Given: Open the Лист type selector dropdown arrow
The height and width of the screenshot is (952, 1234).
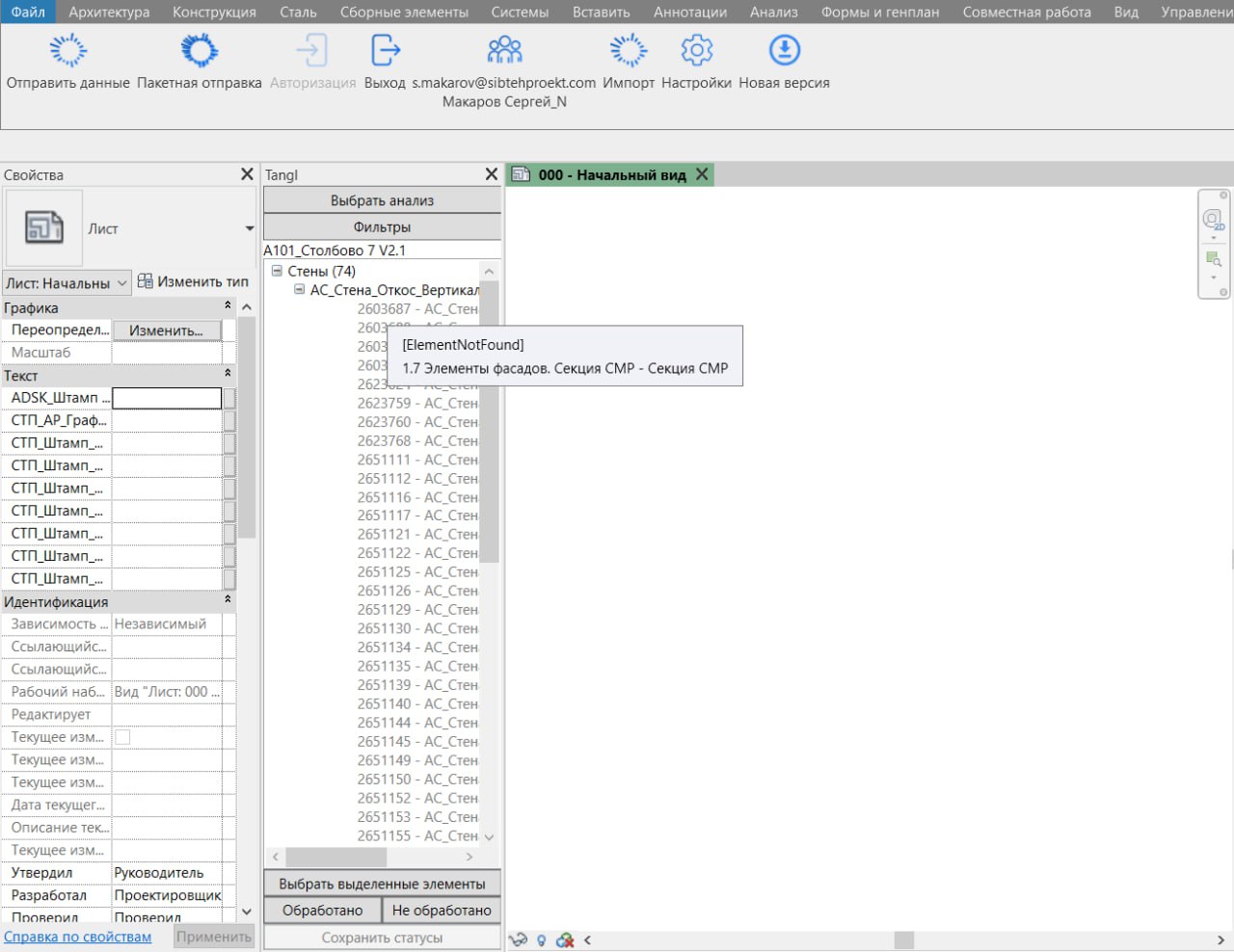Looking at the screenshot, I should [250, 228].
